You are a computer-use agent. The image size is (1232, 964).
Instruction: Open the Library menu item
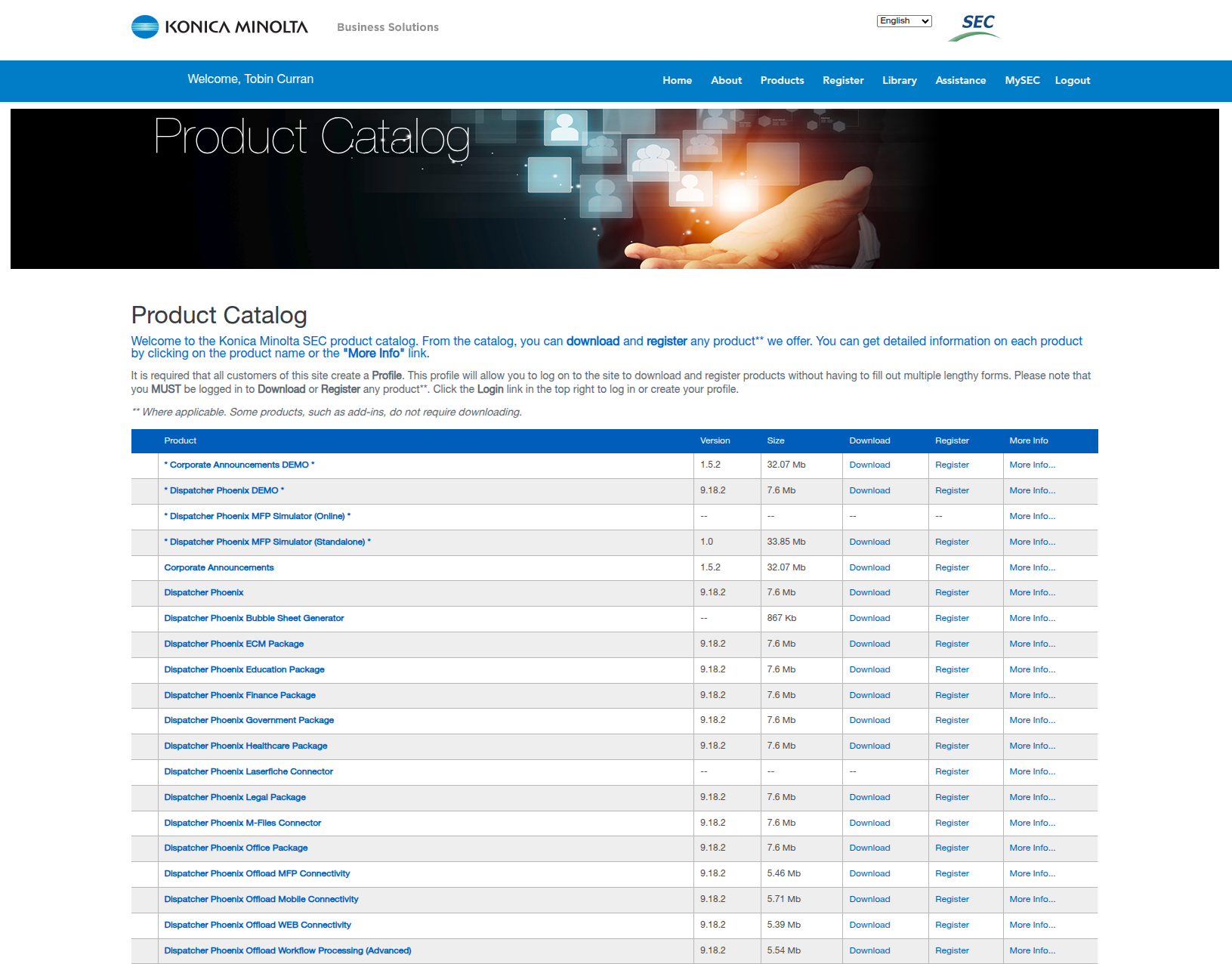900,80
